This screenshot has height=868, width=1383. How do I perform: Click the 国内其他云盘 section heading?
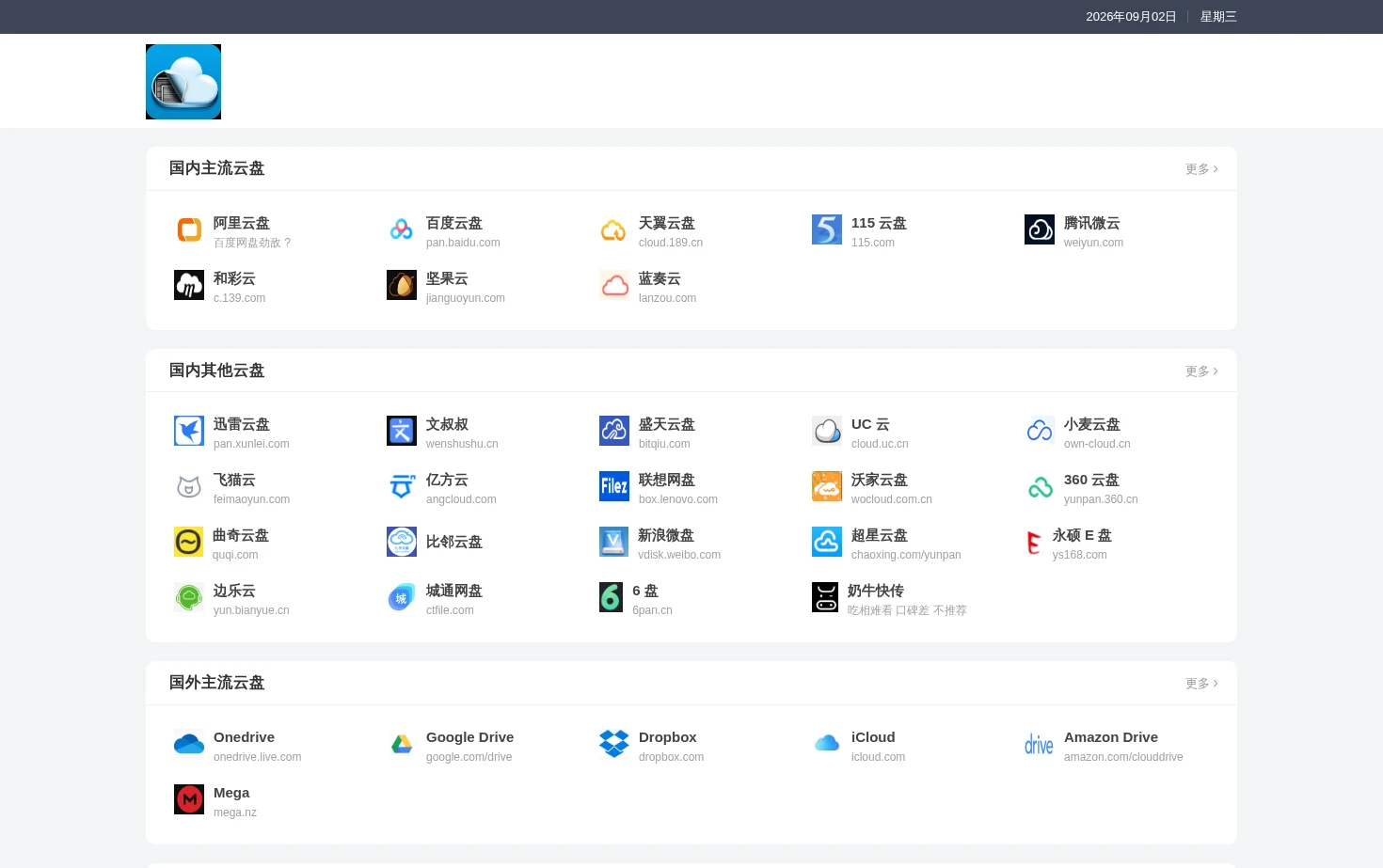pyautogui.click(x=216, y=371)
